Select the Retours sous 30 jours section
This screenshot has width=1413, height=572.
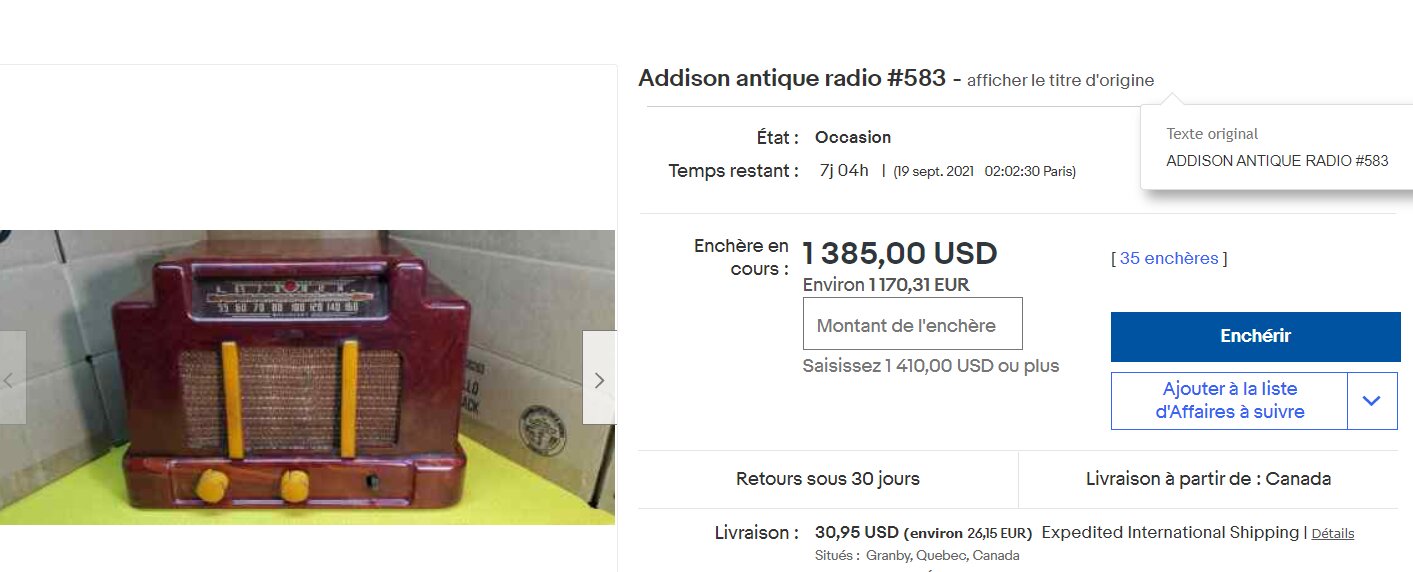828,479
